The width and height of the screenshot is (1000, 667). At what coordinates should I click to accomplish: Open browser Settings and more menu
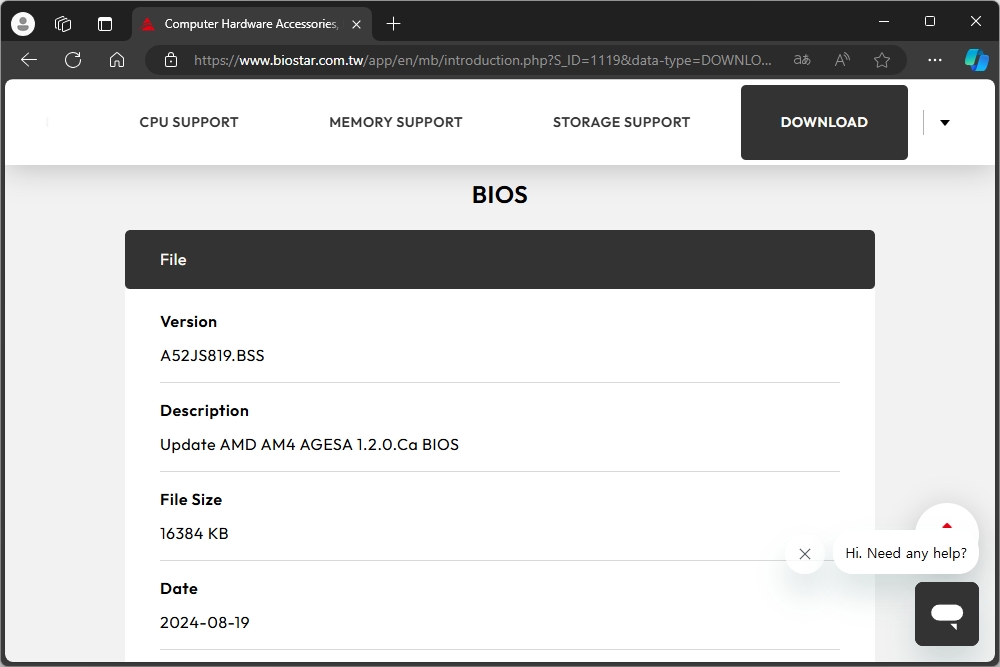(935, 60)
